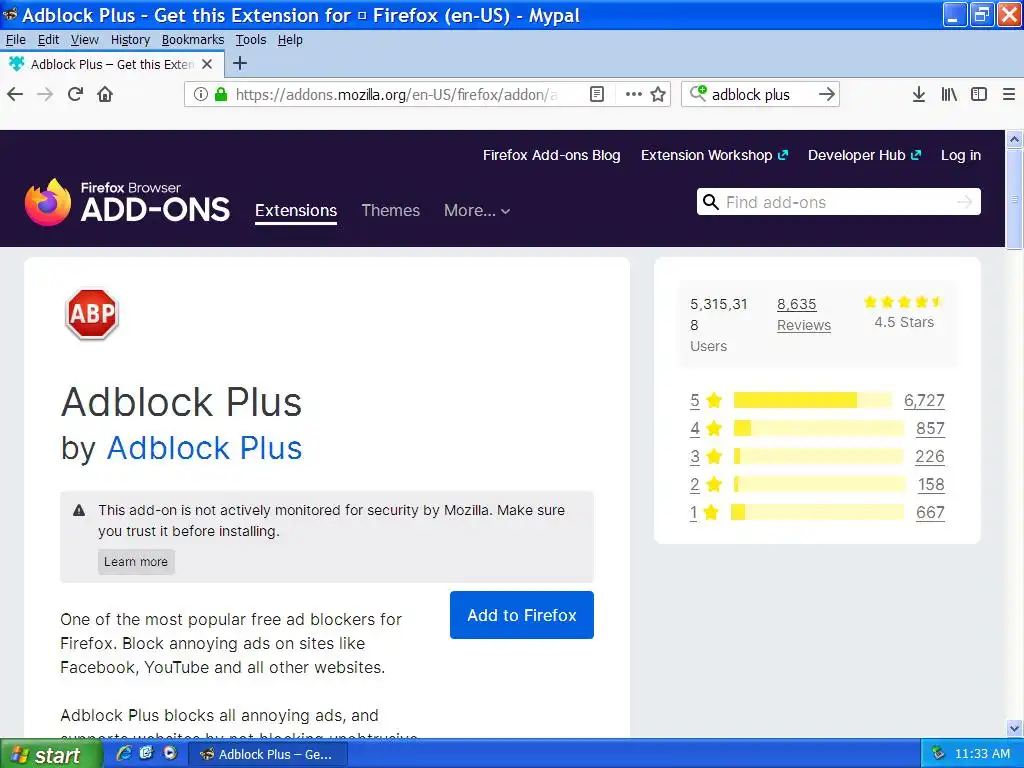Click the search engine magnifier icon

coord(697,93)
